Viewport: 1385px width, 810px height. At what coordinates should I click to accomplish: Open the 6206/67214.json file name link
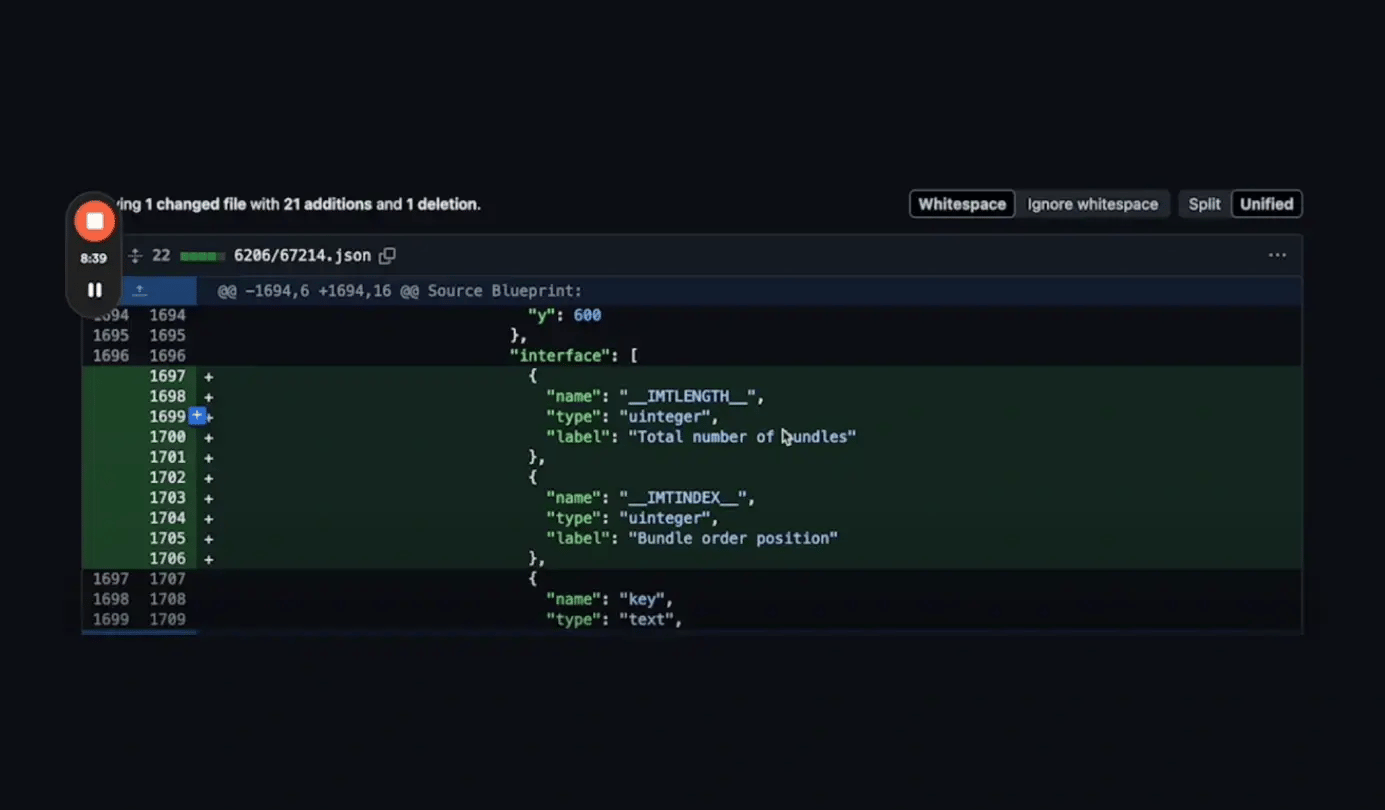click(303, 255)
